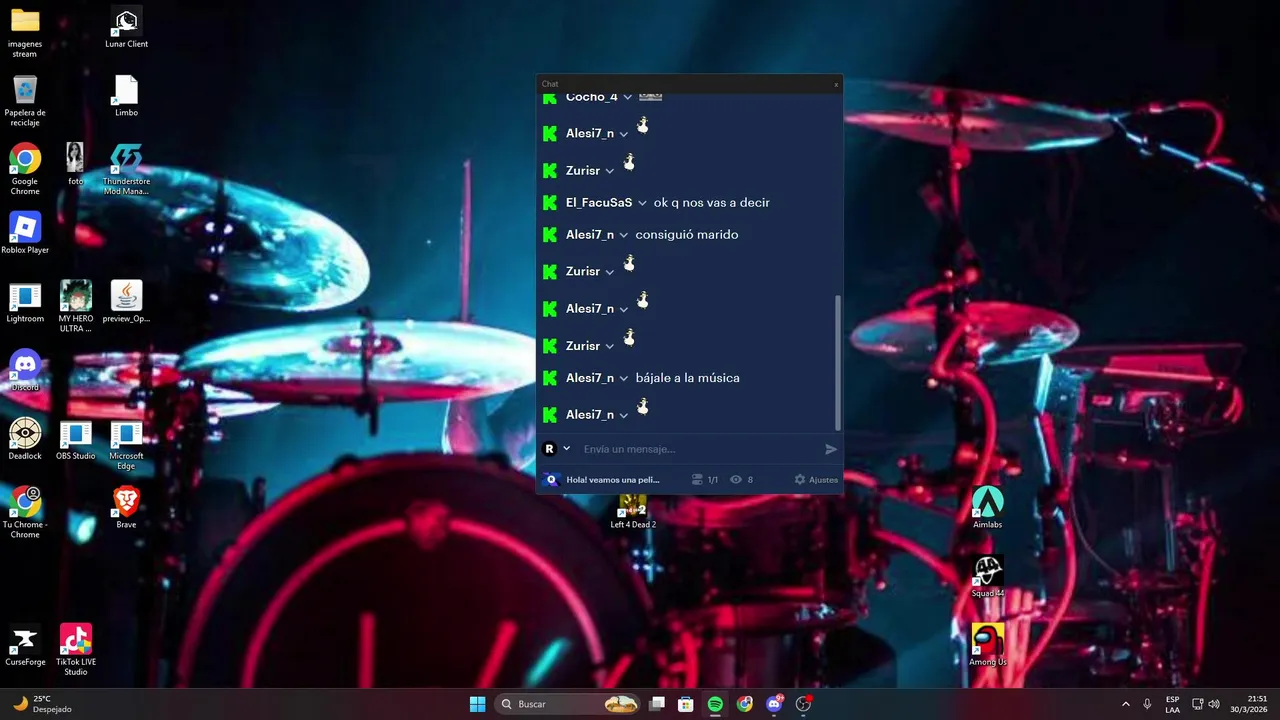Image resolution: width=1280 pixels, height=720 pixels.
Task: Switch ESP LAA keyboard language
Action: (x=1173, y=704)
